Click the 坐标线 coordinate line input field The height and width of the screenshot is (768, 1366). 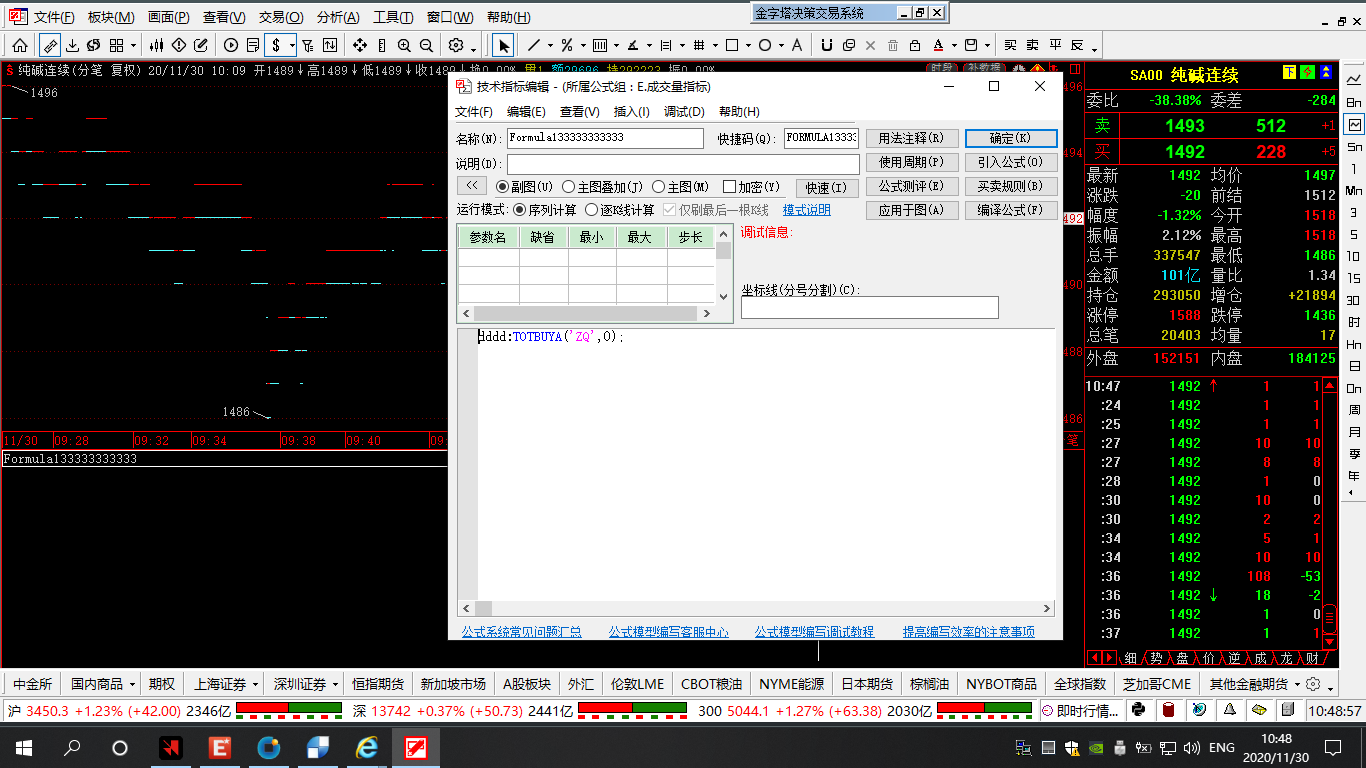tap(869, 307)
